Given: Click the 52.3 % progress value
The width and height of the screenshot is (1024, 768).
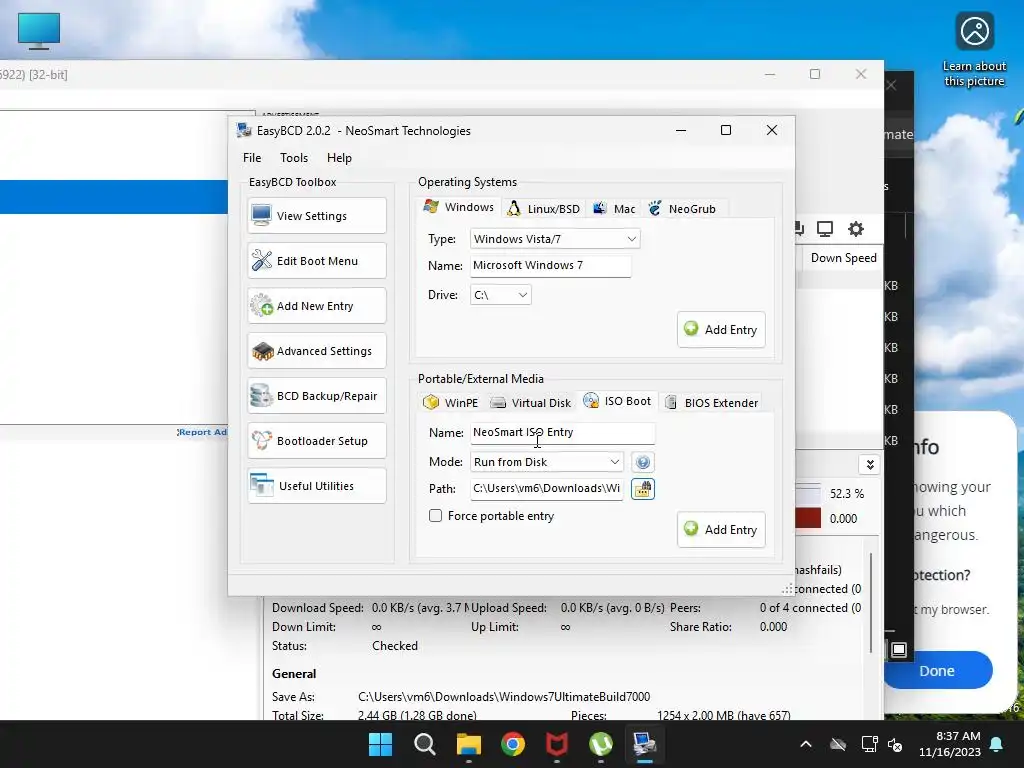Looking at the screenshot, I should [847, 494].
